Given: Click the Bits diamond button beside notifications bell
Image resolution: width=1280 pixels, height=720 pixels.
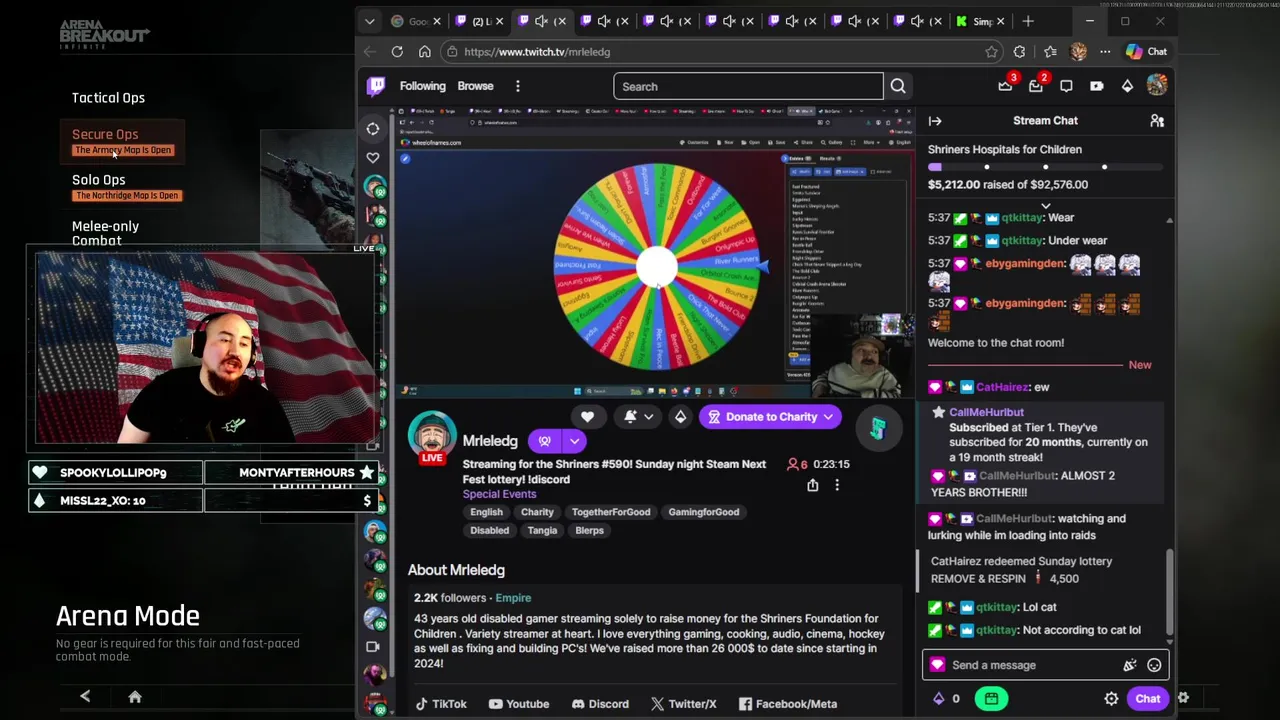Looking at the screenshot, I should 680,417.
